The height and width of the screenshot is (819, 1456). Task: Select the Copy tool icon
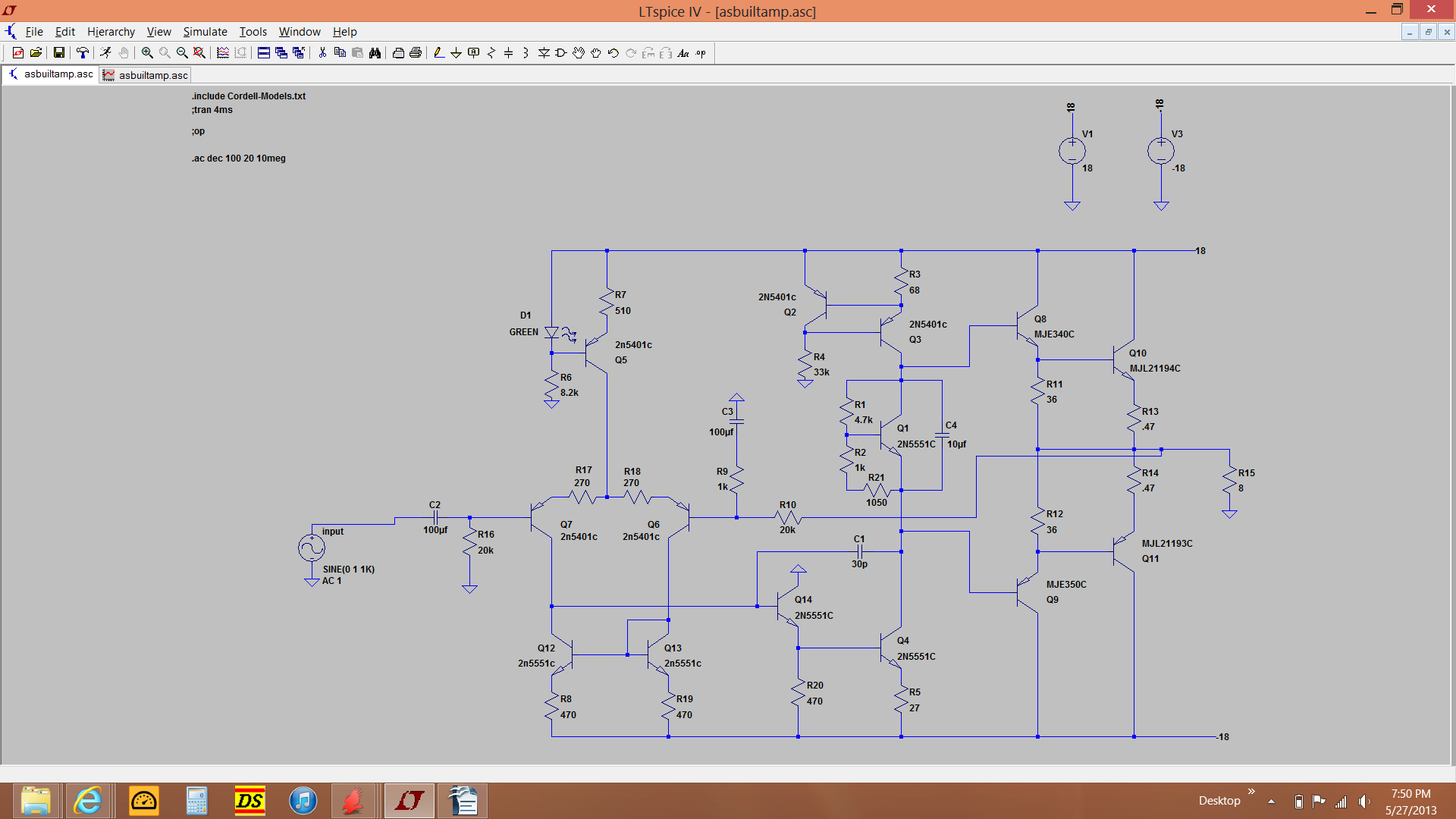click(x=340, y=52)
